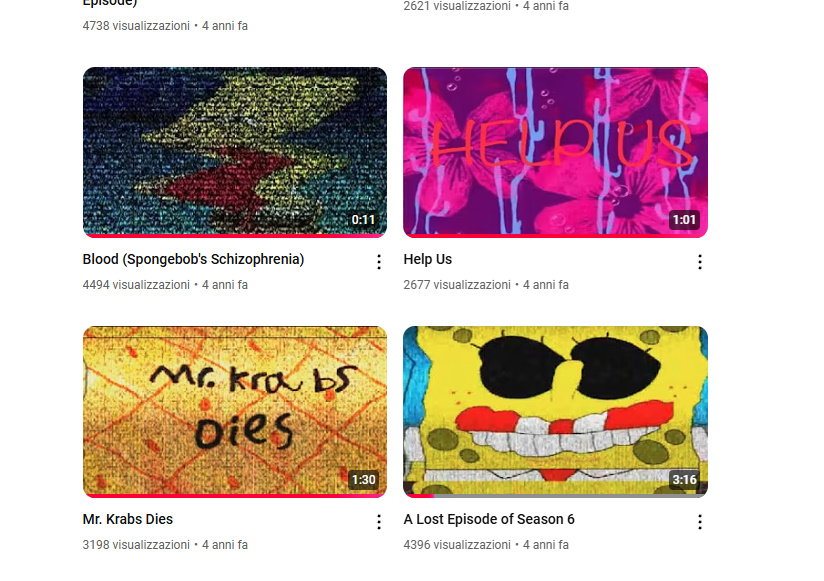Click the 4494 visualizzazioni metadata line
The height and width of the screenshot is (581, 824).
165,285
